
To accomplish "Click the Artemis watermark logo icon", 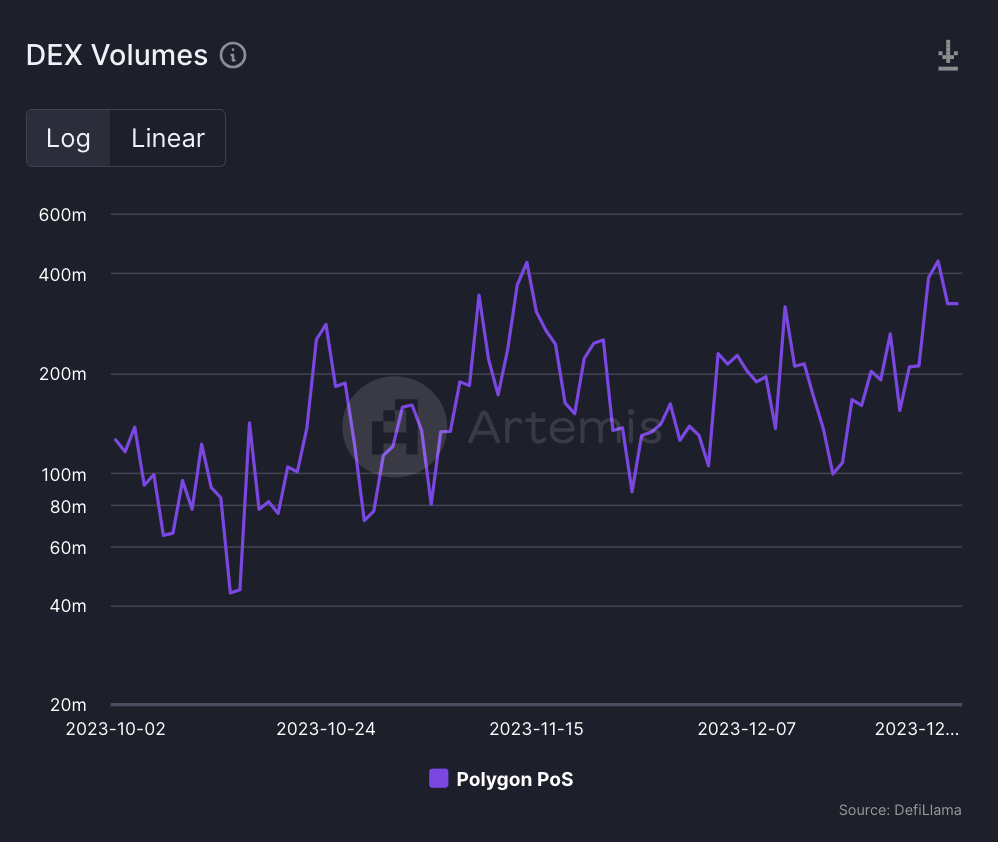I will 394,427.
